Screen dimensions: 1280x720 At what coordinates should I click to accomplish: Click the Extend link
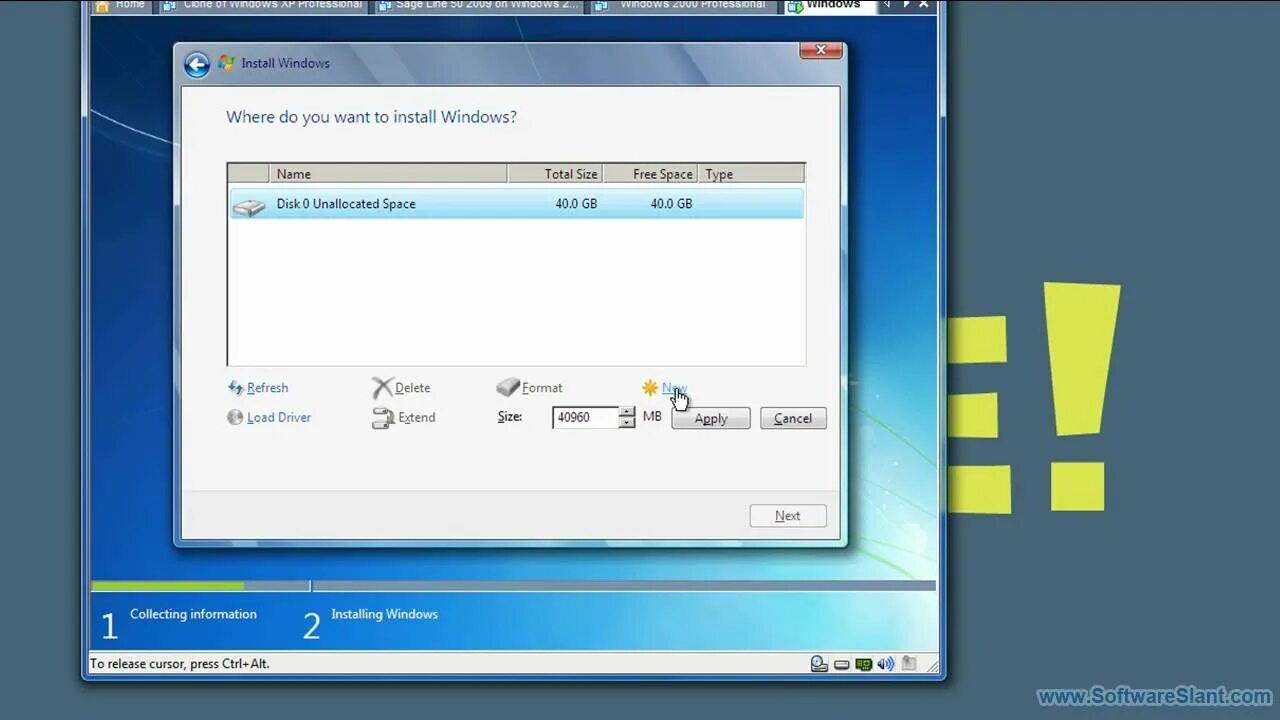pyautogui.click(x=417, y=418)
